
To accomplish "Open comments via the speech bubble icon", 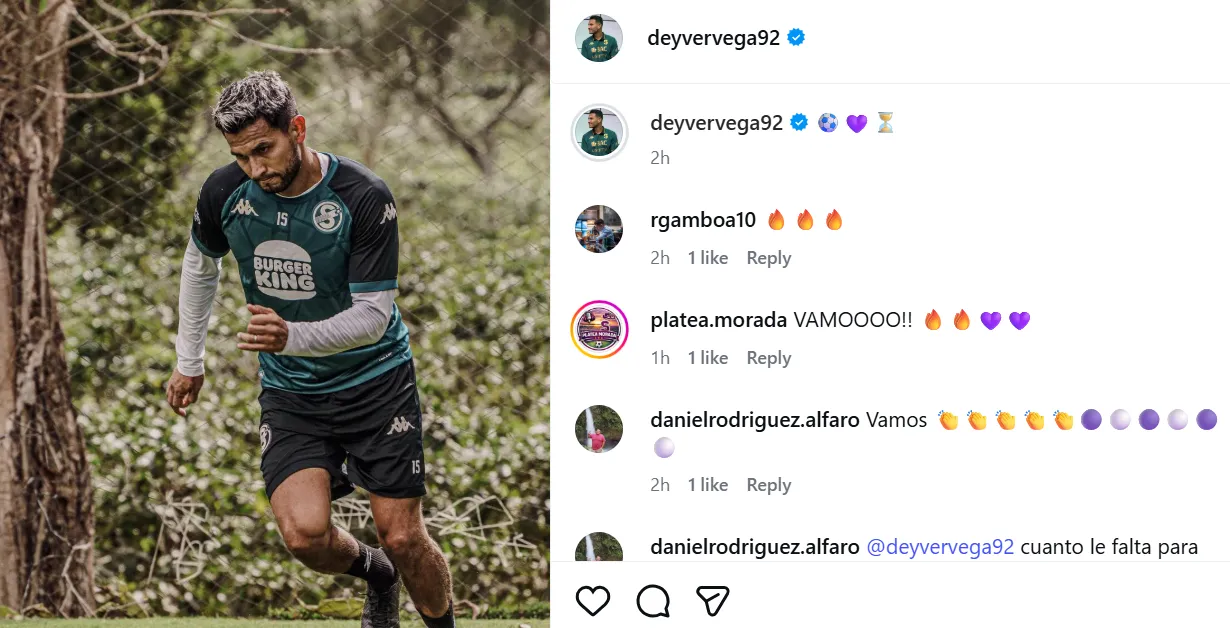I will coord(653,601).
